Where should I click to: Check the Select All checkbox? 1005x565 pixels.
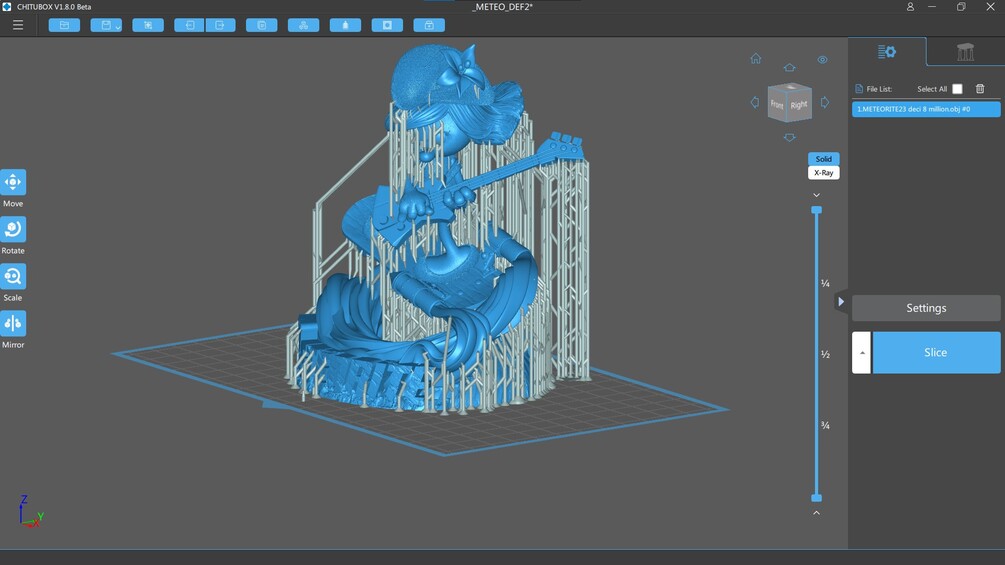click(958, 89)
